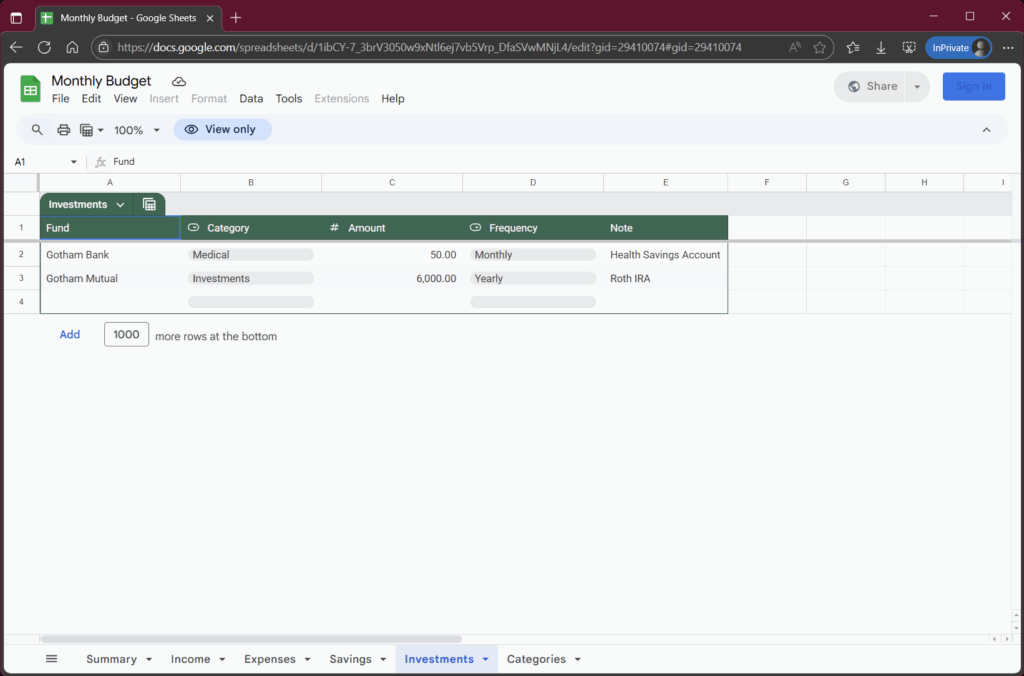Open the View menu
This screenshot has width=1024, height=676.
[x=125, y=99]
